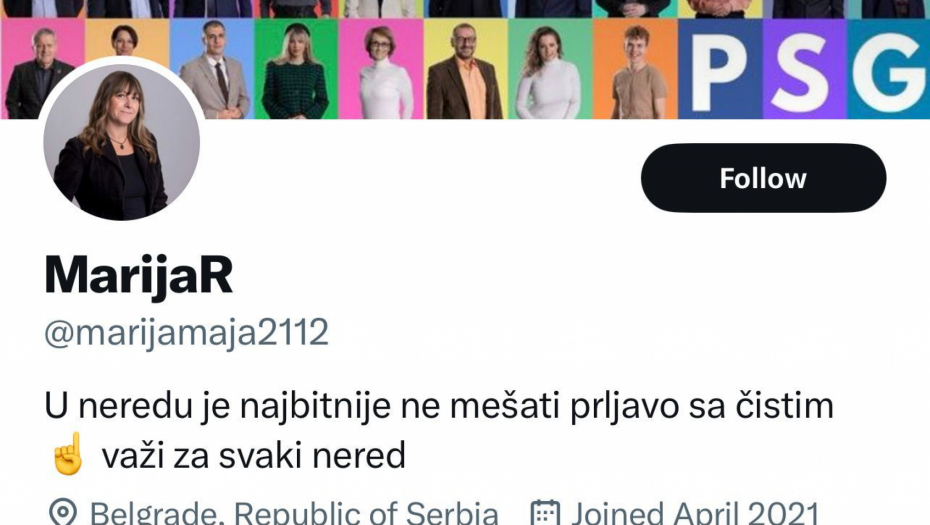
Task: Open banner photo with dark jacket, pink tile
Action: [42, 69]
